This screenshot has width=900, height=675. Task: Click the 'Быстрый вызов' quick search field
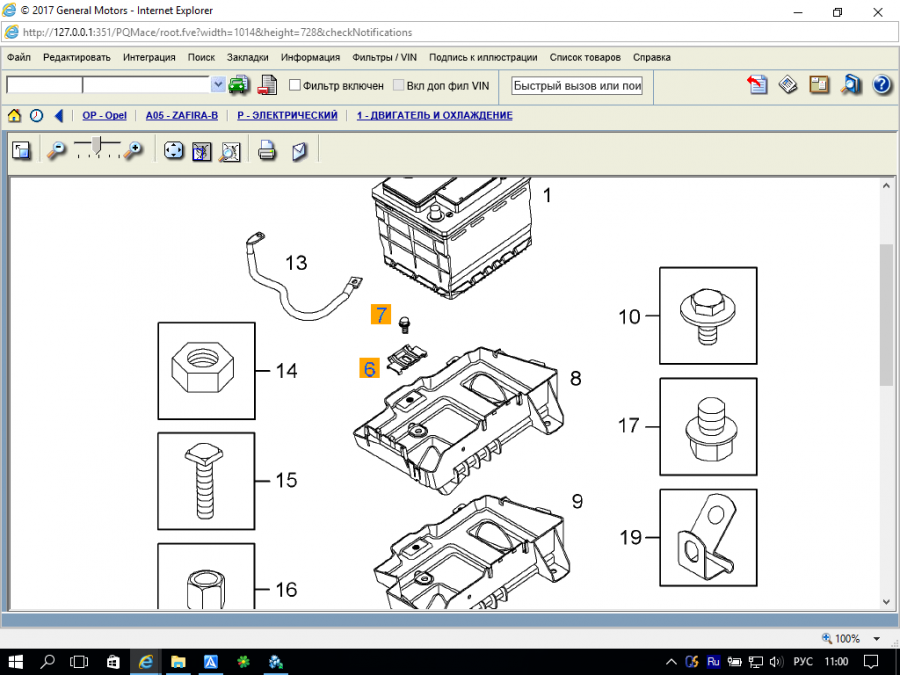tap(576, 86)
